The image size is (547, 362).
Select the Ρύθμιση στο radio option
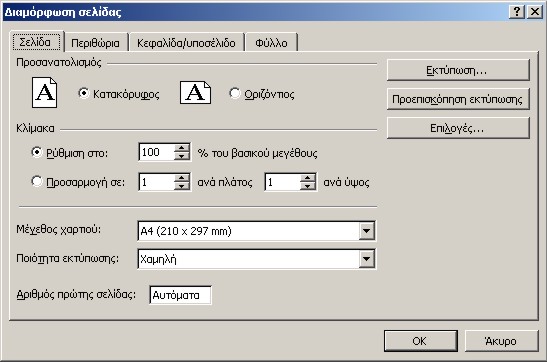coord(37,152)
